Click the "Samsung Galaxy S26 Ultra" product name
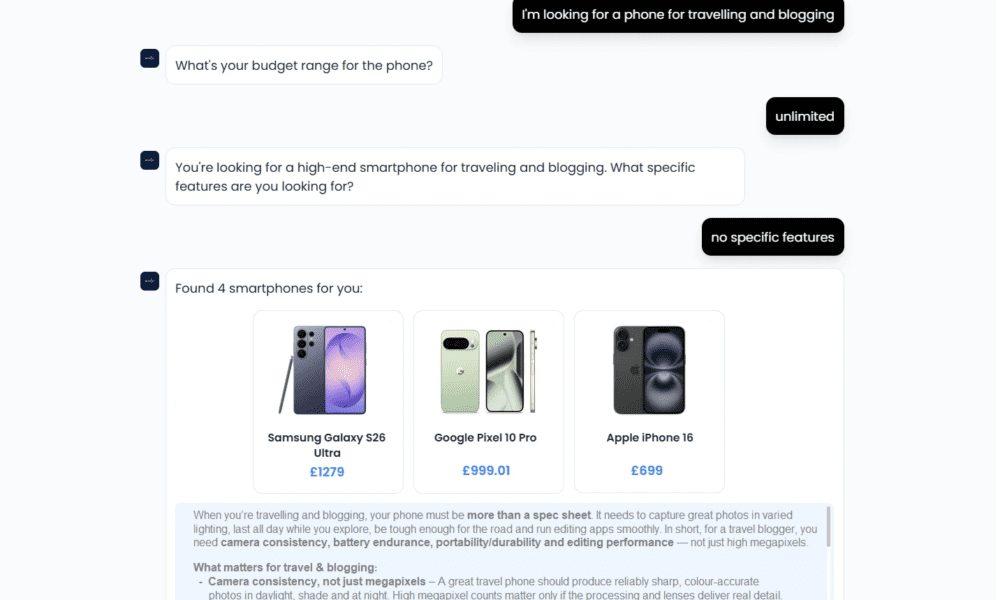Image resolution: width=1000 pixels, height=600 pixels. [327, 445]
